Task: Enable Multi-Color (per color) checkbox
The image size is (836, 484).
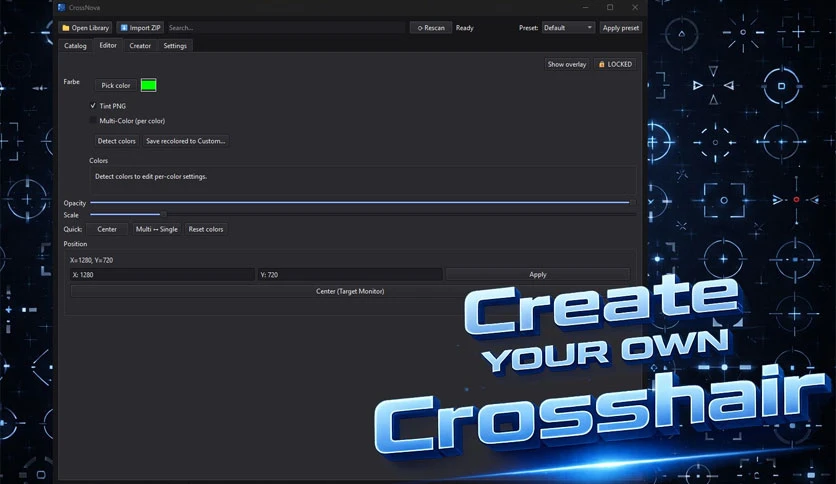Action: pos(93,120)
